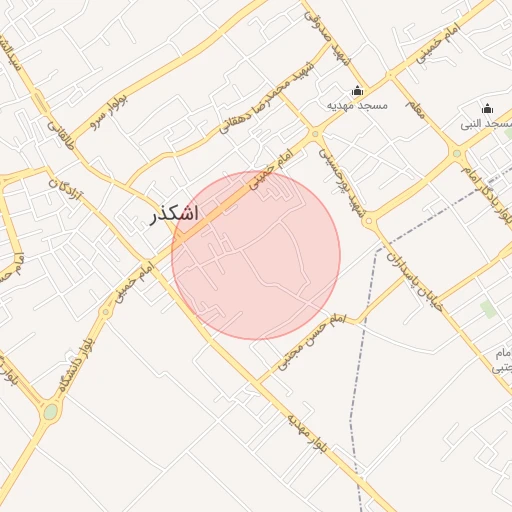
Task: Click the معلم street label
Action: coord(415,109)
